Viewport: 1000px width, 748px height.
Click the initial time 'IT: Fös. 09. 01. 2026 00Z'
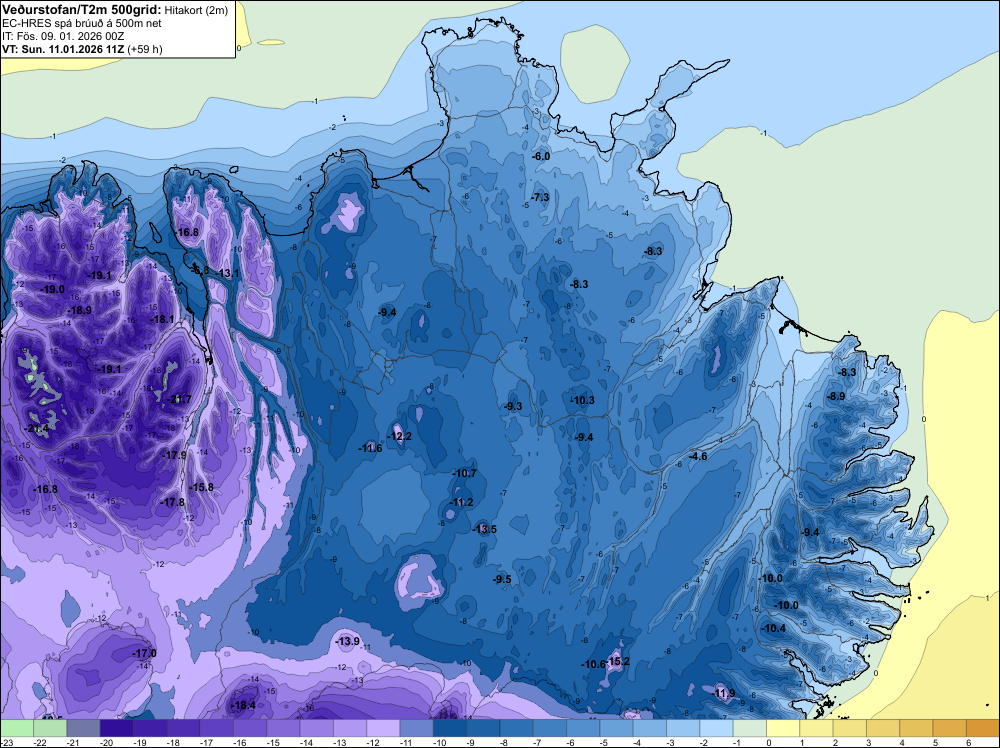(63, 36)
